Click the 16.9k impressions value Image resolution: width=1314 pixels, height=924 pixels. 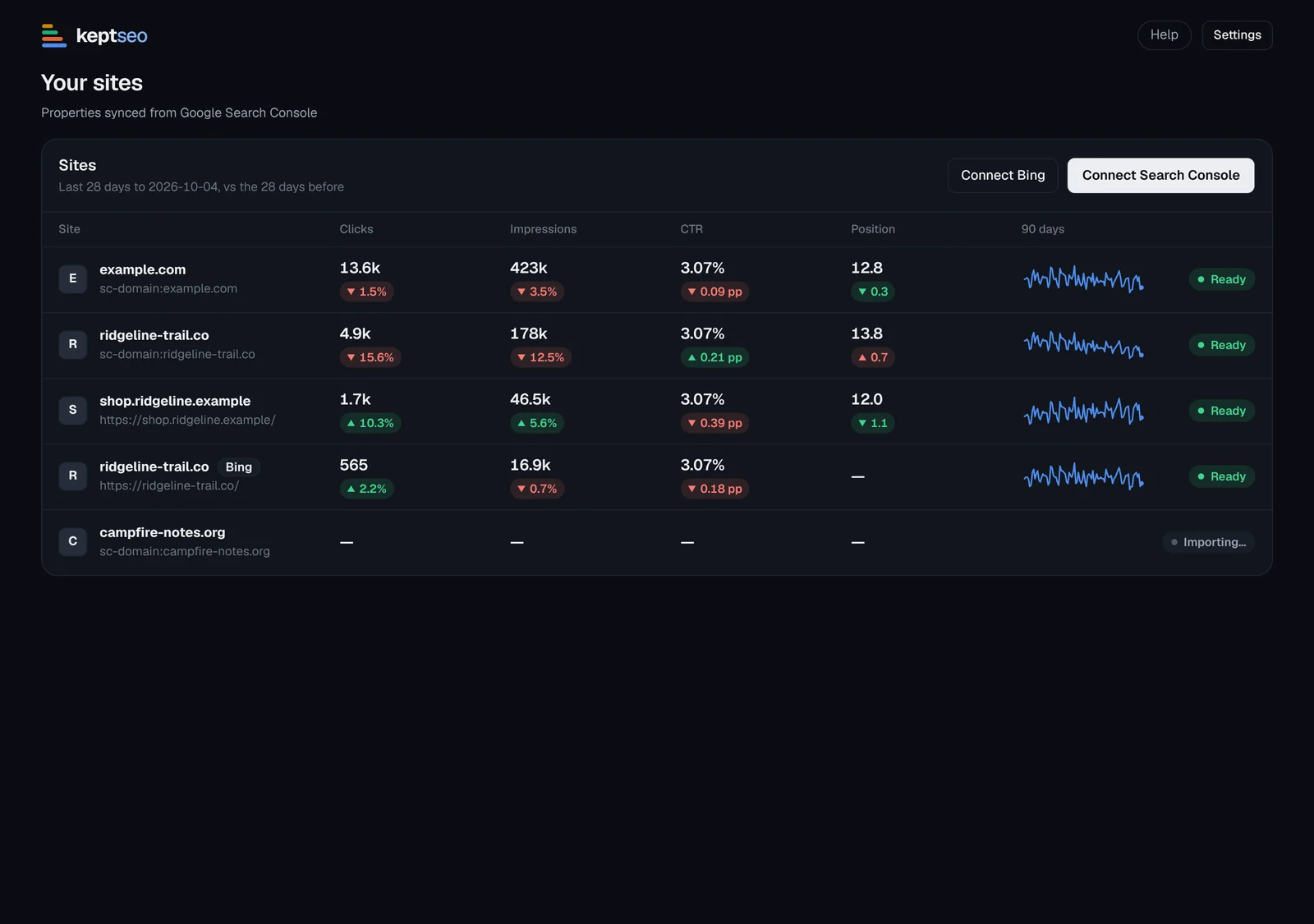(531, 465)
